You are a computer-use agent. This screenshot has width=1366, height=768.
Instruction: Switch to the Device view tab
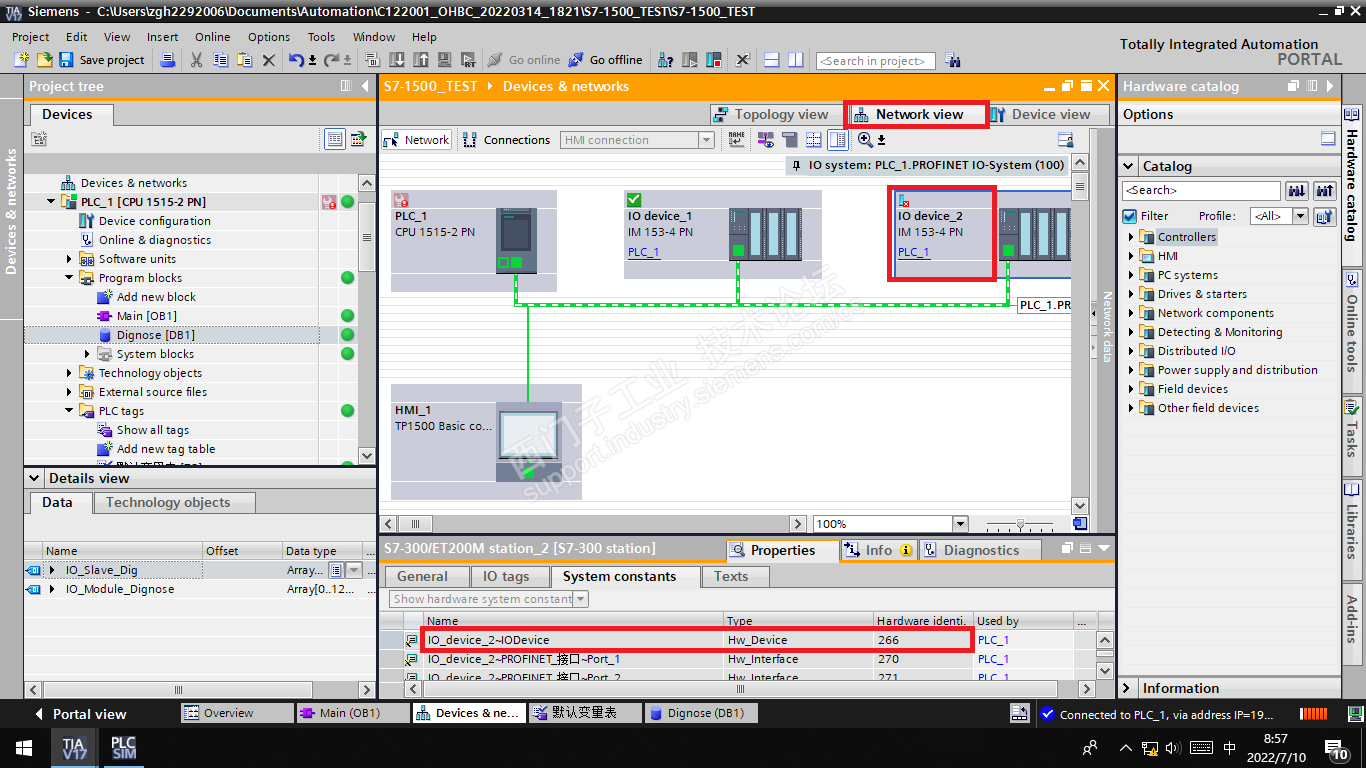click(1050, 114)
